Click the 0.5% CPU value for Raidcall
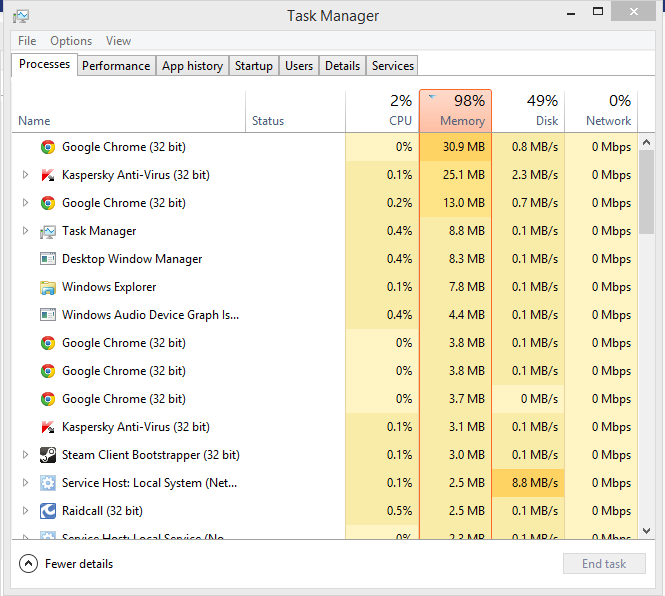The height and width of the screenshot is (596, 665). point(399,511)
